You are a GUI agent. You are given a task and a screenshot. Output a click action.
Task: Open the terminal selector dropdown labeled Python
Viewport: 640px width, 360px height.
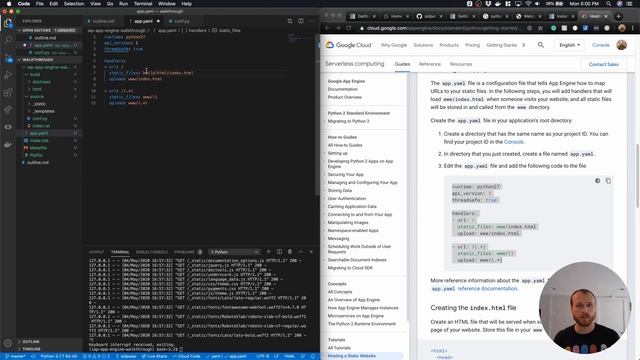[x=234, y=252]
